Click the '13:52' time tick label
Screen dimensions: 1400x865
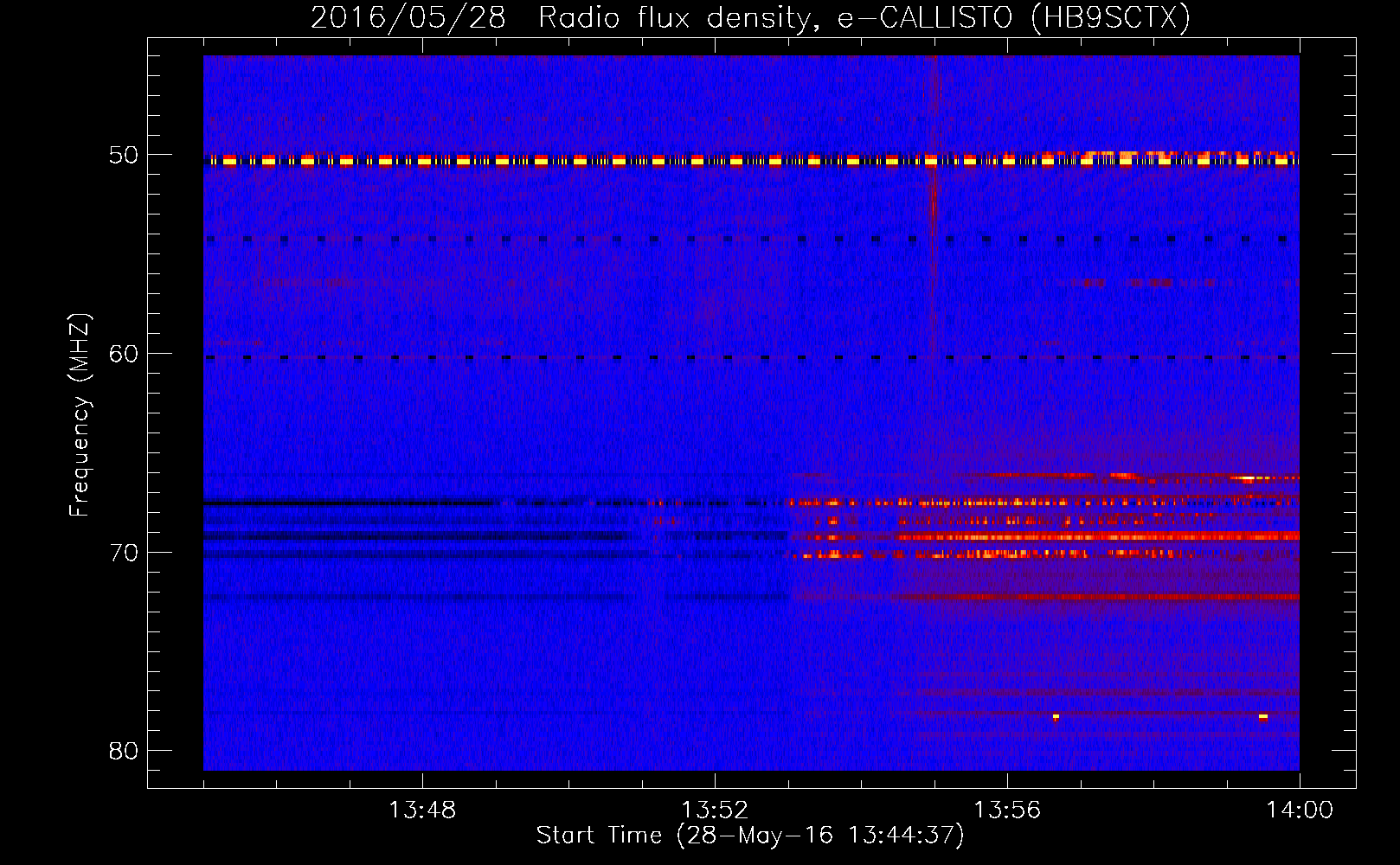tap(715, 810)
